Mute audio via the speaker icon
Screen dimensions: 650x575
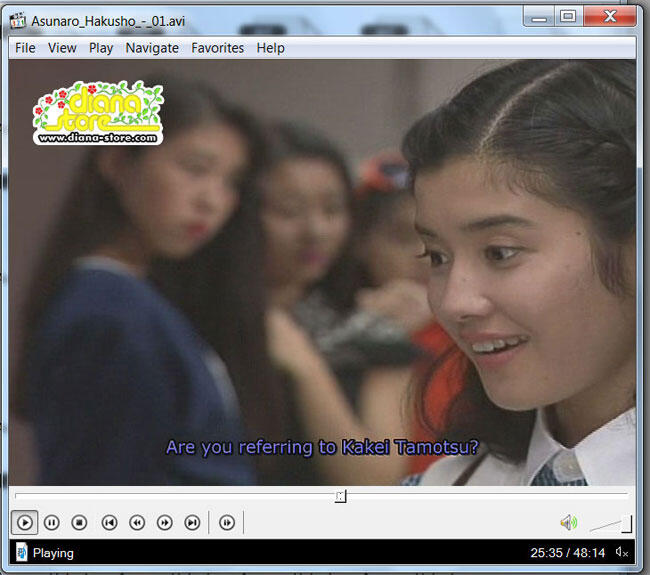pos(568,522)
